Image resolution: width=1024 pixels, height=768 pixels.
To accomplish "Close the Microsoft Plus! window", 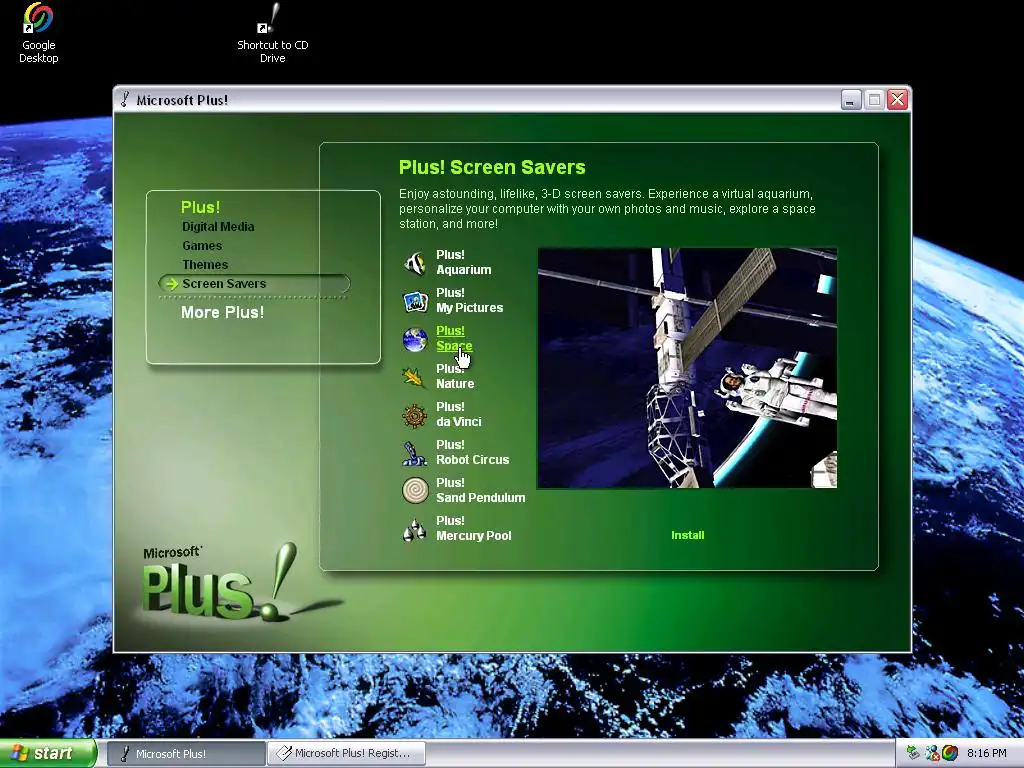I will (898, 99).
